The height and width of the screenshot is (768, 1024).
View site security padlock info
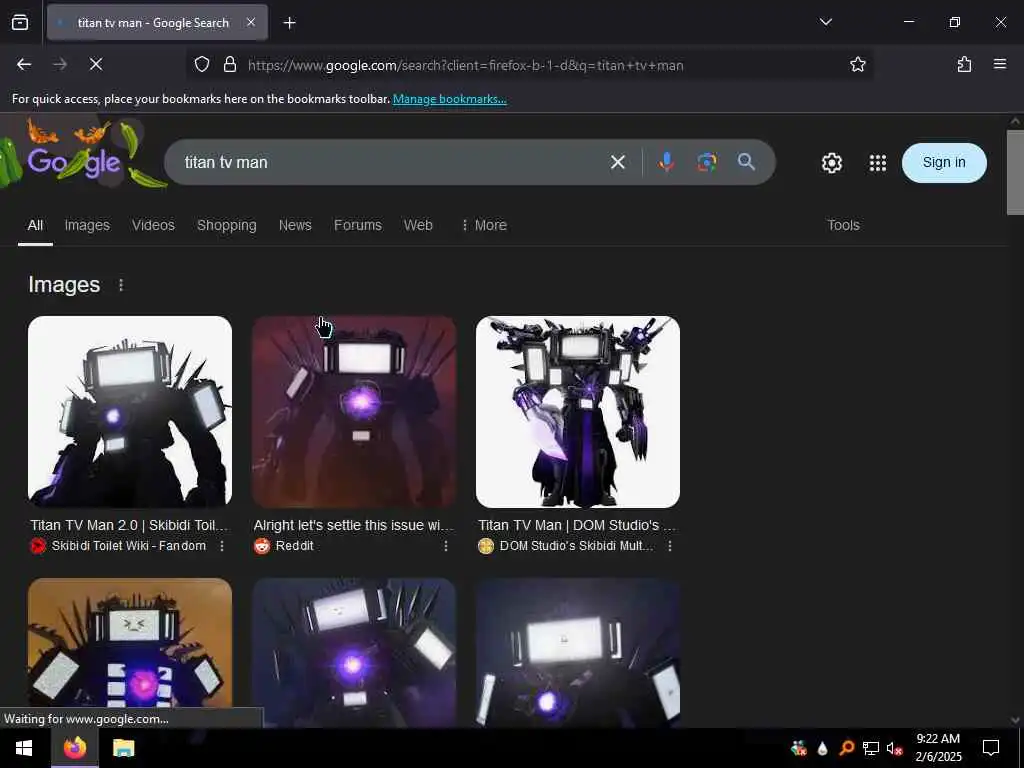[229, 65]
